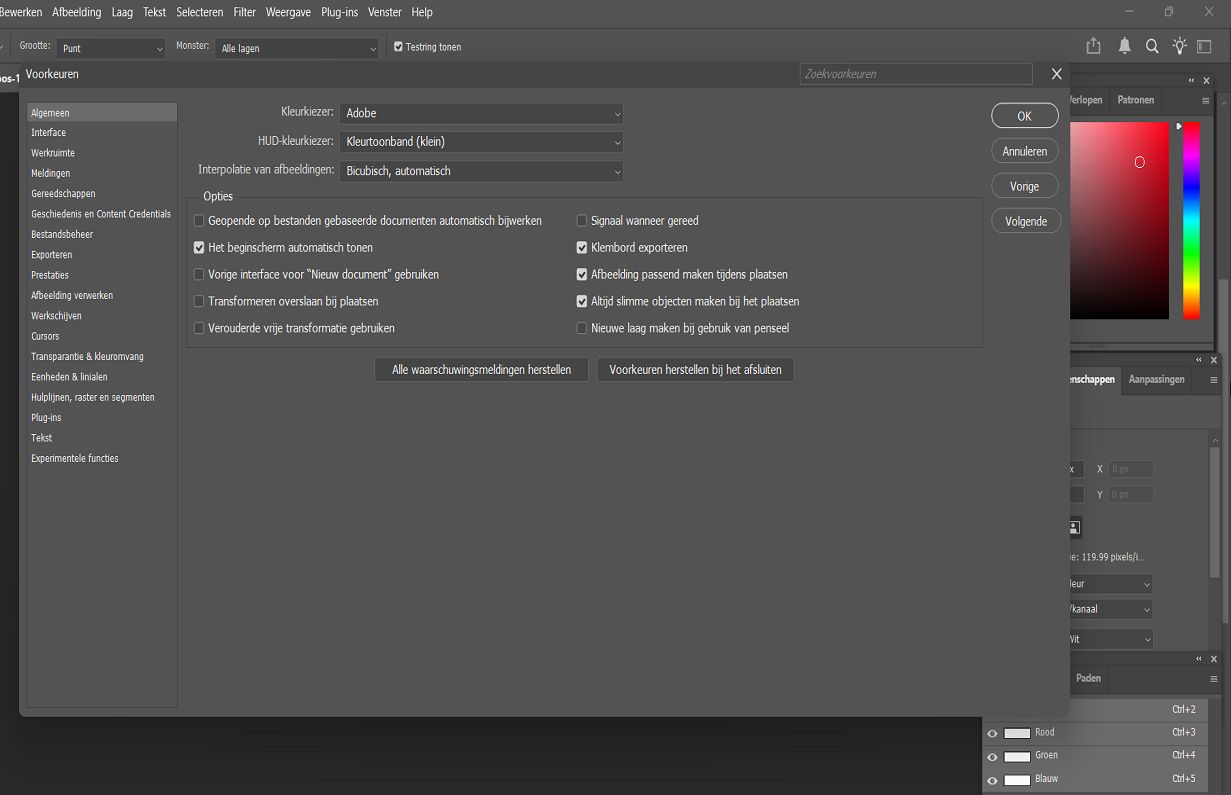Viewport: 1231px width, 795px height.
Task: Open the Laag menu
Action: [122, 12]
